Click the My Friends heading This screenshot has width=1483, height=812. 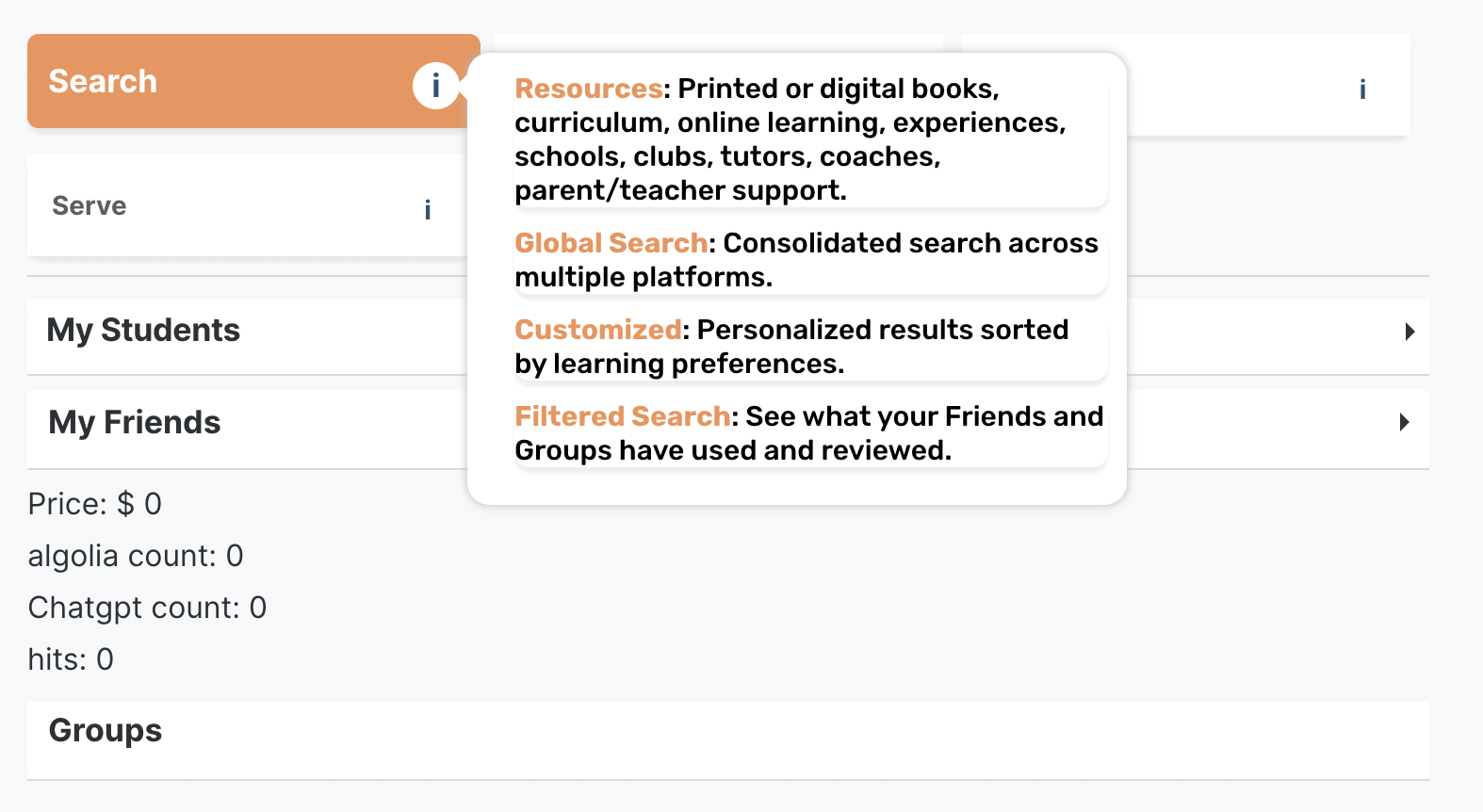tap(135, 423)
